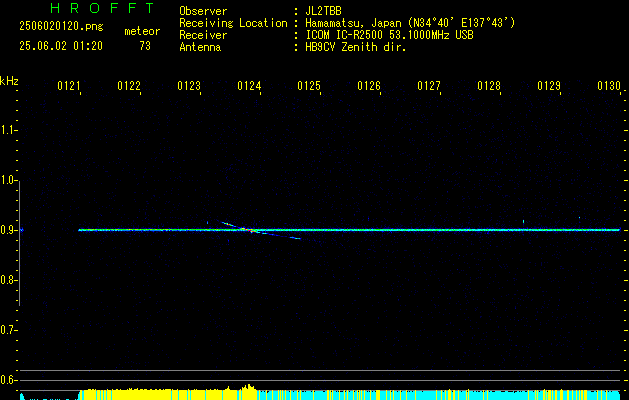Screen dimensions: 629x400
Task: Click the Observer label
Action: [203, 11]
